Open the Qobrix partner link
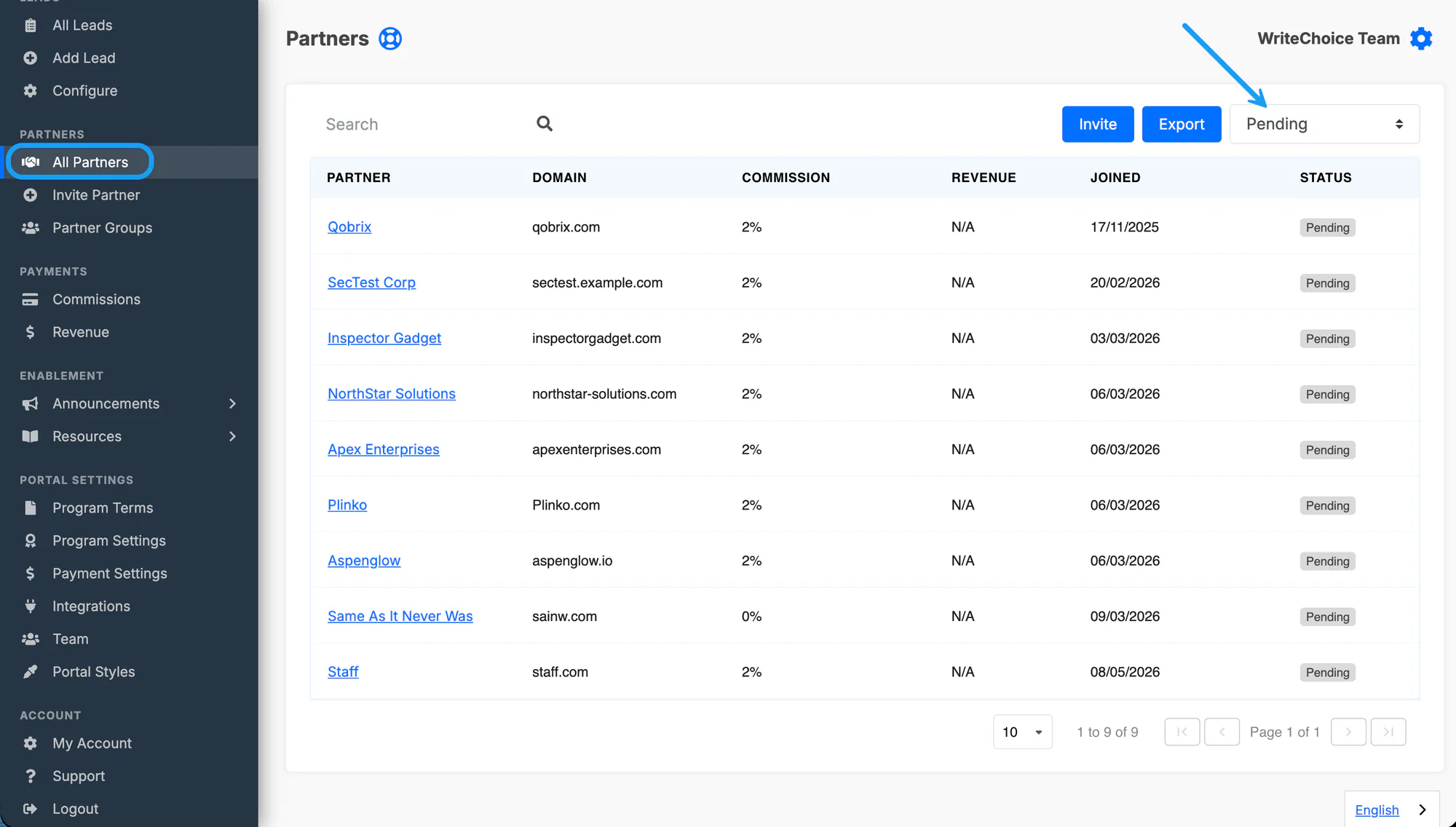The image size is (1456, 827). 349,226
